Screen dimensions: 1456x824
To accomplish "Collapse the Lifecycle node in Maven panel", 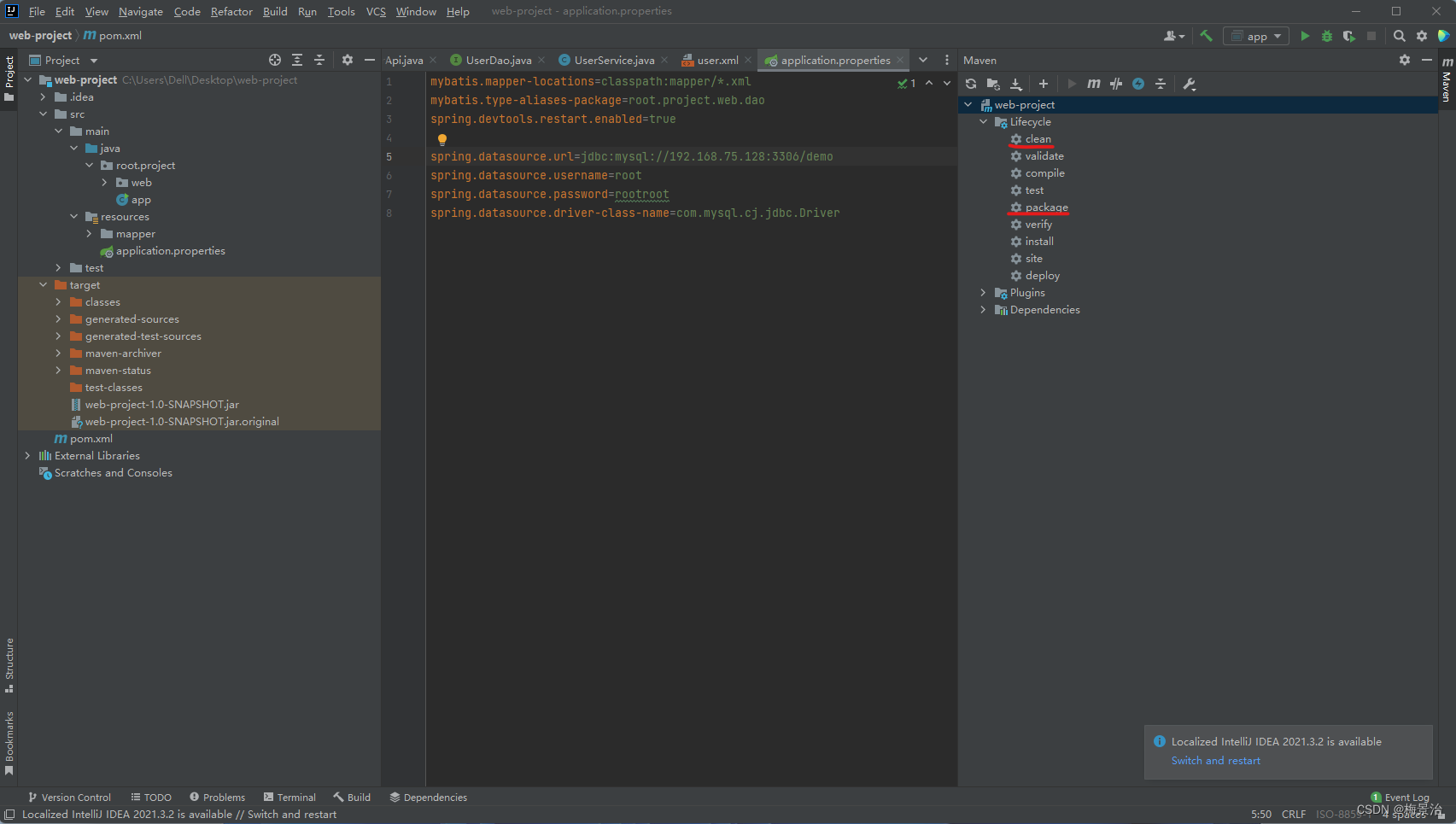I will 983,121.
